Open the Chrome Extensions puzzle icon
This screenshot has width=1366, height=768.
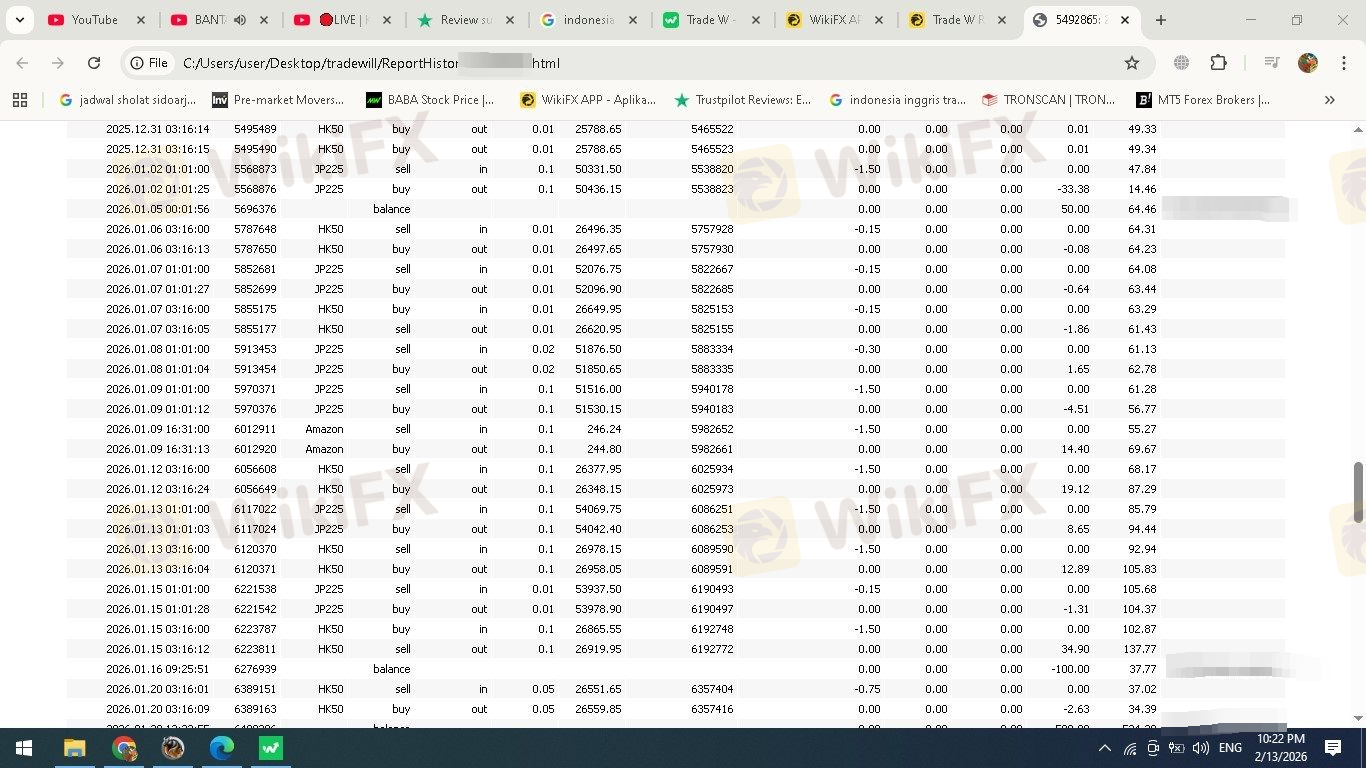pyautogui.click(x=1218, y=63)
